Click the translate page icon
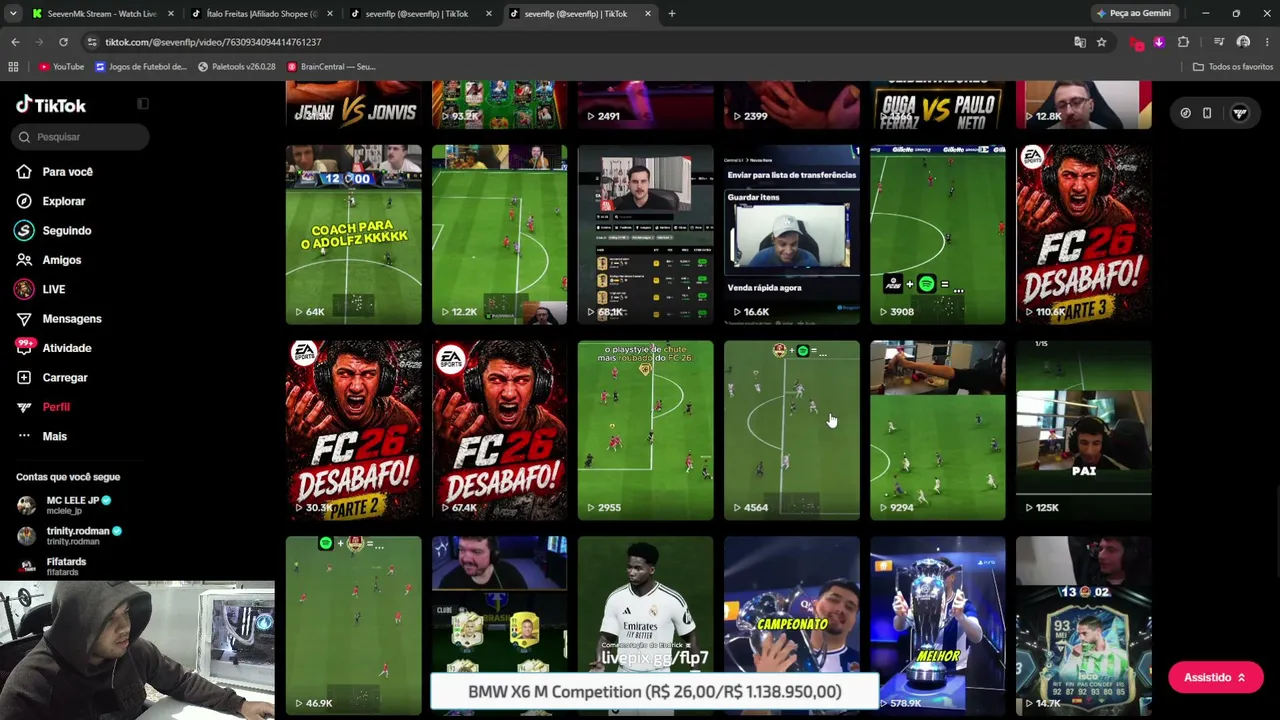1280x720 pixels. [1080, 42]
